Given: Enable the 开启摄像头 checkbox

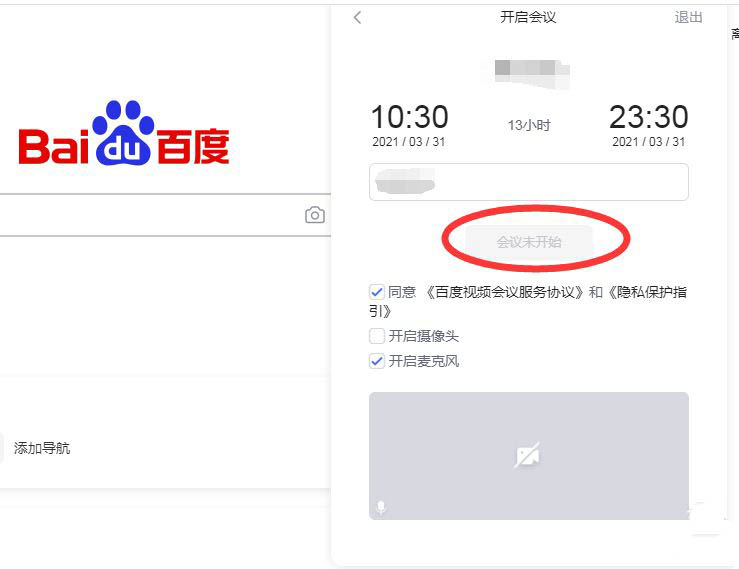Looking at the screenshot, I should 377,336.
